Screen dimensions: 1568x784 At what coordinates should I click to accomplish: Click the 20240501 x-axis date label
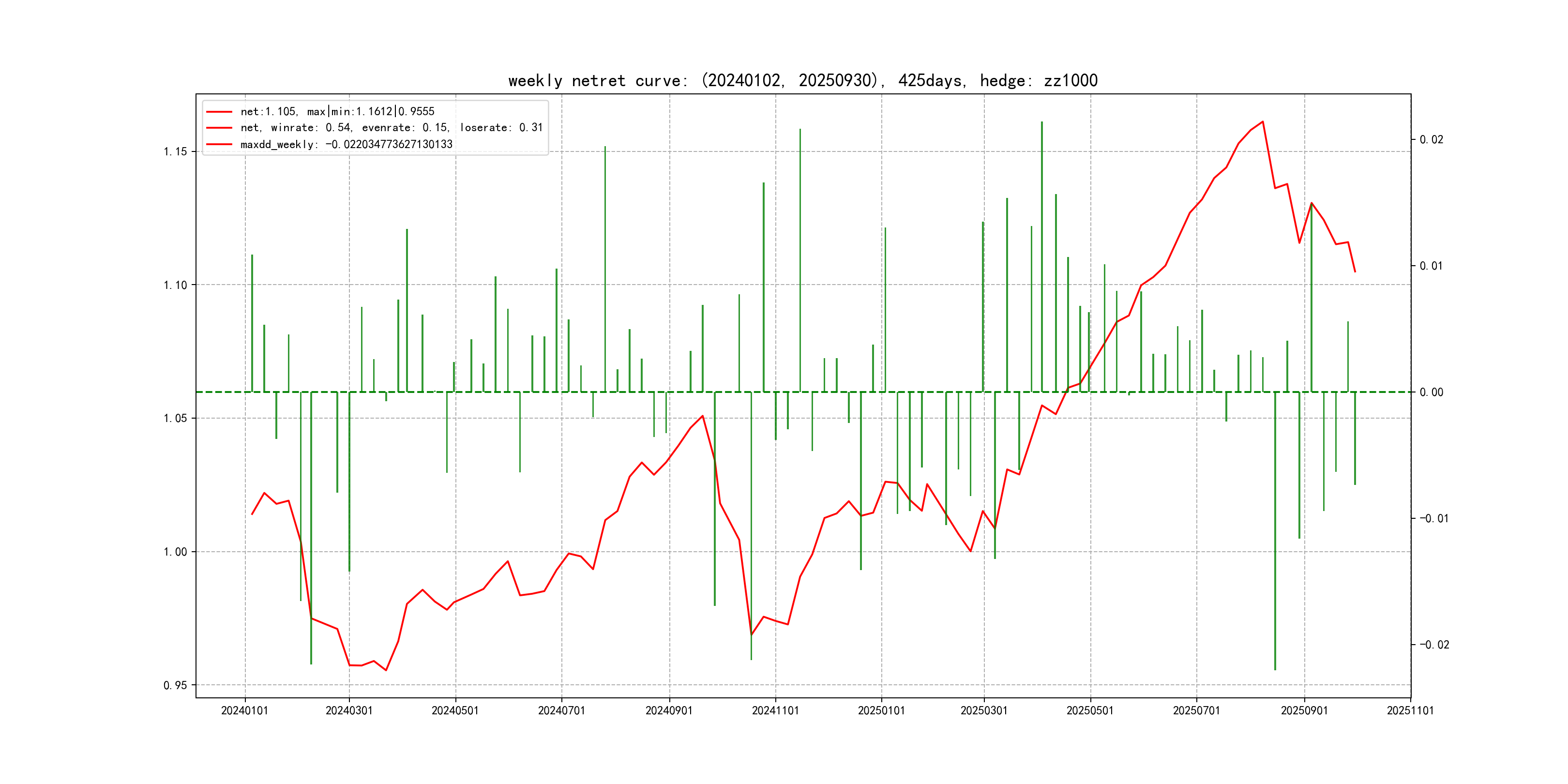tap(455, 710)
